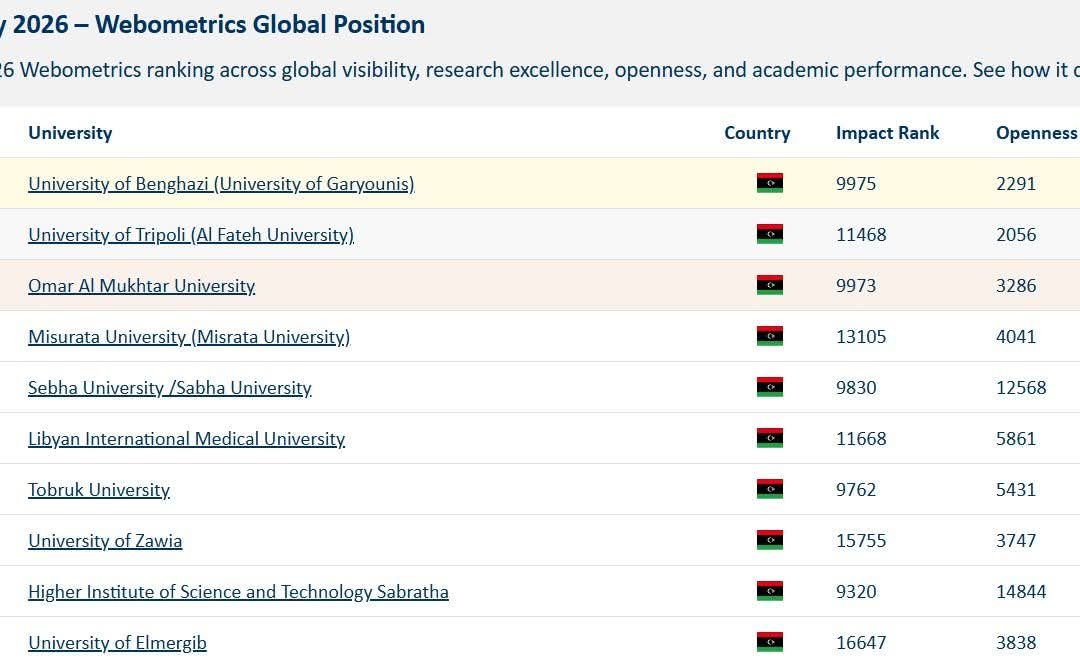
Task: Select openness value 5431
Action: click(x=1016, y=490)
